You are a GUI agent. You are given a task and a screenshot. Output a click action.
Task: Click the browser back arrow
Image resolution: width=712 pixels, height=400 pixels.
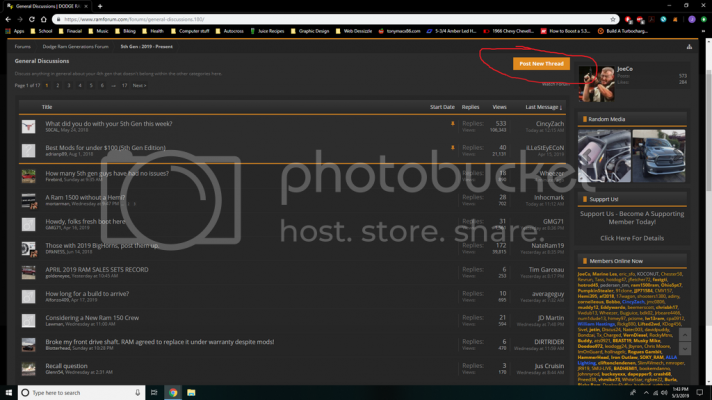[8, 20]
